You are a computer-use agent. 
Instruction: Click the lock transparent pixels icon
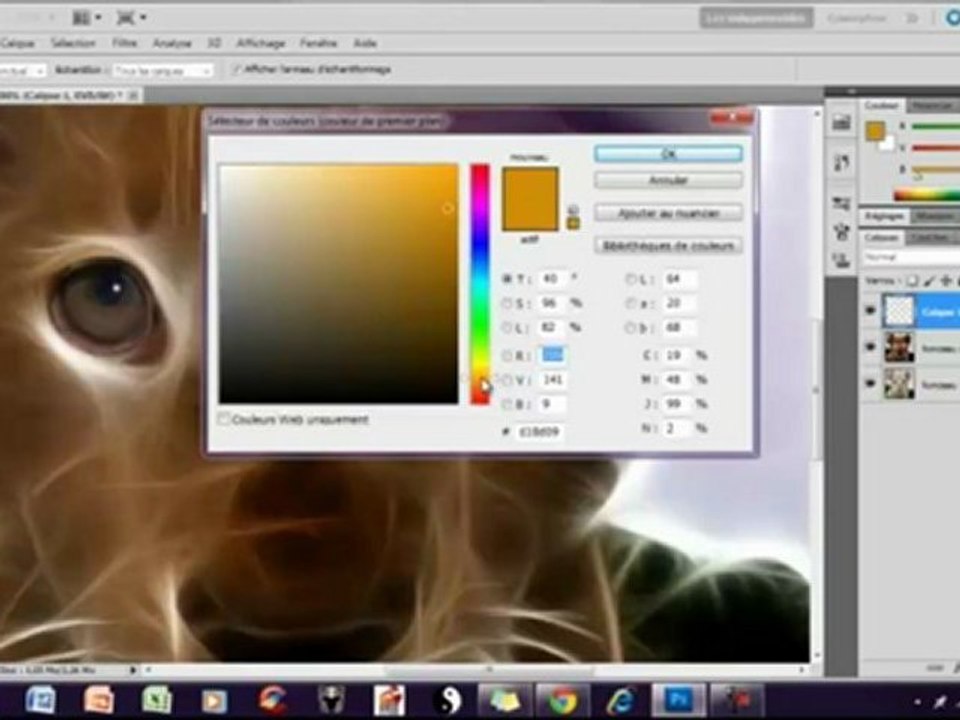tap(912, 281)
